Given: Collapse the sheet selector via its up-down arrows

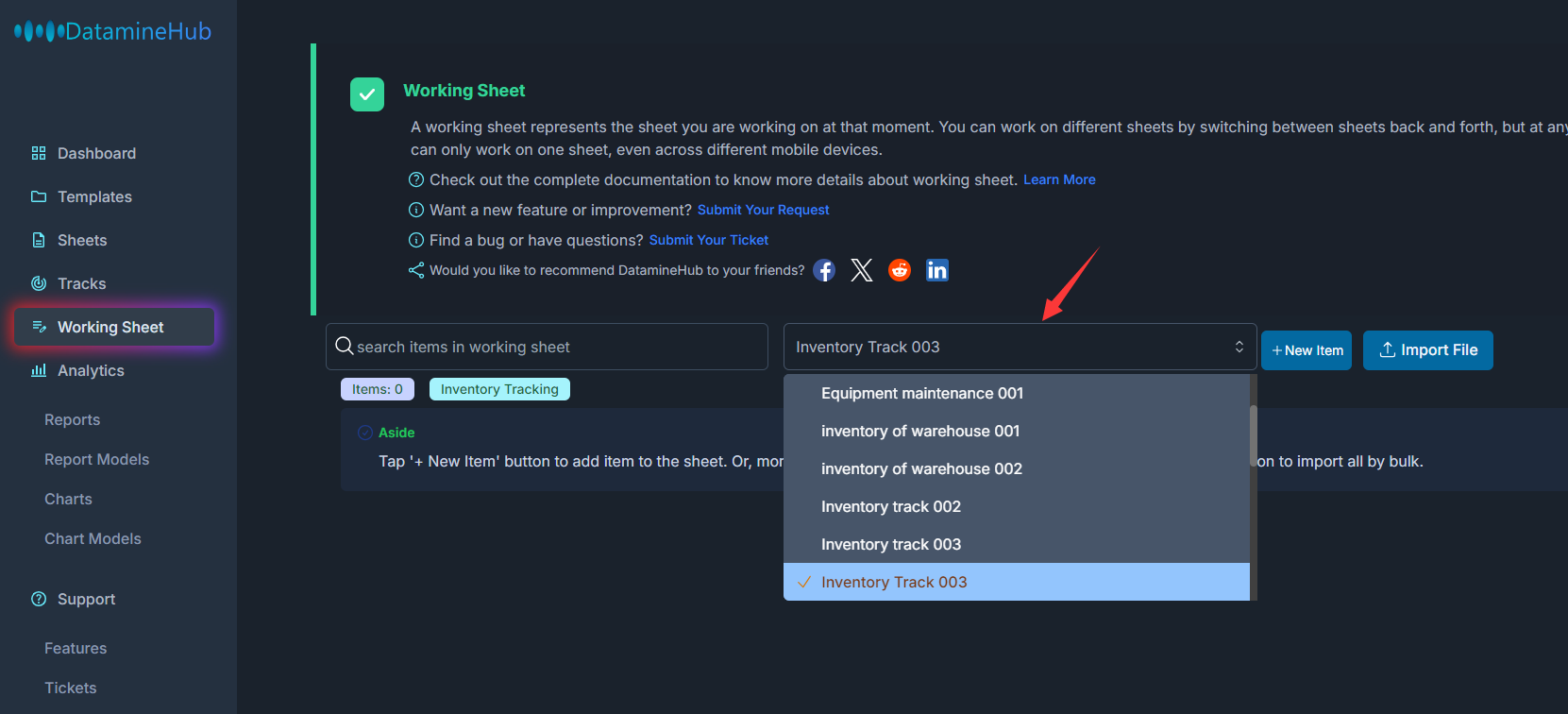Looking at the screenshot, I should (x=1239, y=347).
